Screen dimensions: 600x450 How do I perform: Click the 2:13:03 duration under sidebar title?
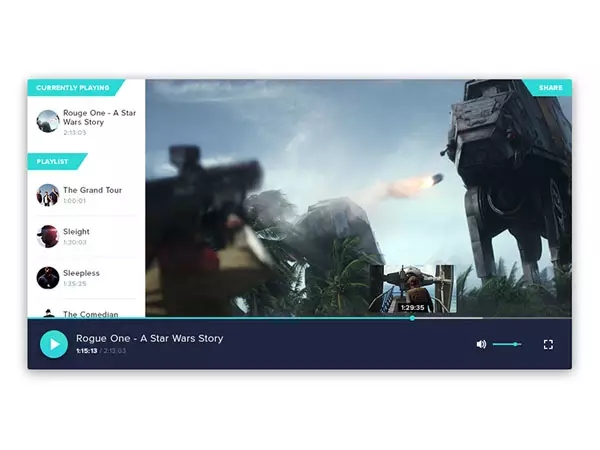pos(75,133)
